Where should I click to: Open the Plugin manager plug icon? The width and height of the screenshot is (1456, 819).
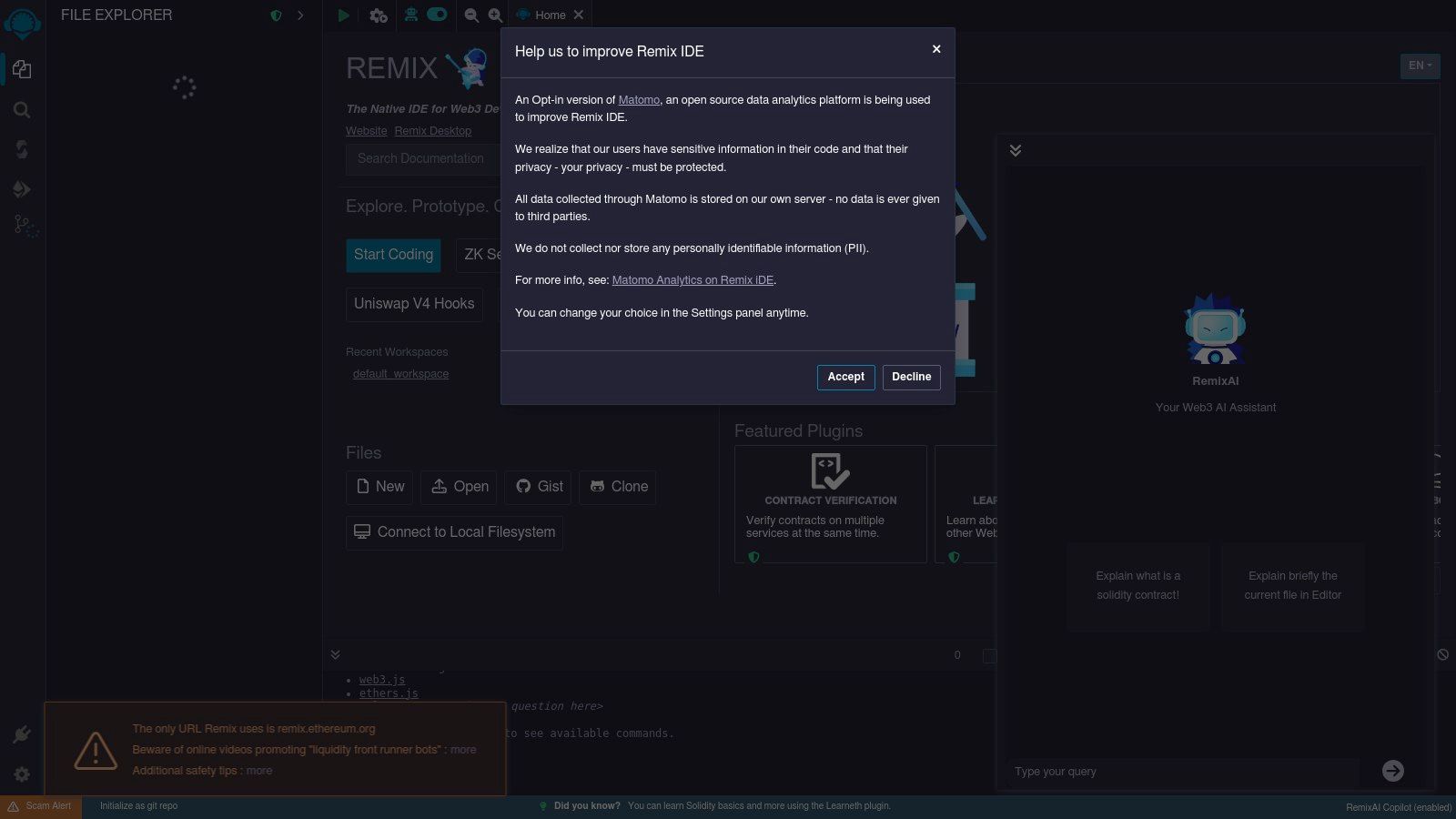point(22,734)
